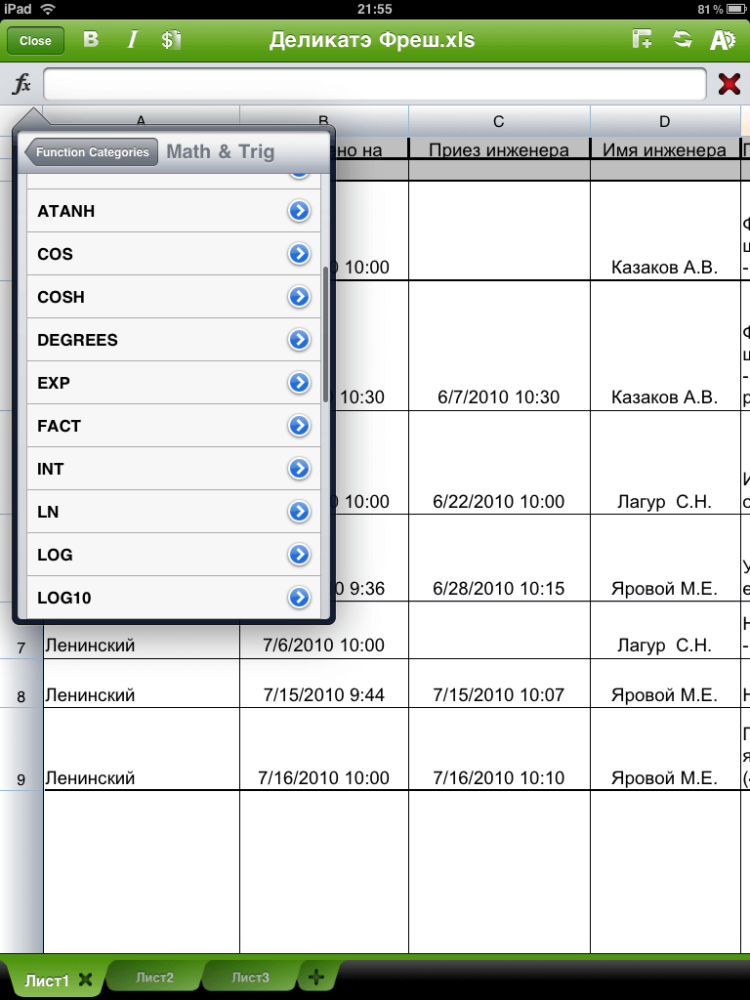The height and width of the screenshot is (1000, 750).
Task: Select cell '6/22/2010 10:00' in column C
Action: point(499,462)
